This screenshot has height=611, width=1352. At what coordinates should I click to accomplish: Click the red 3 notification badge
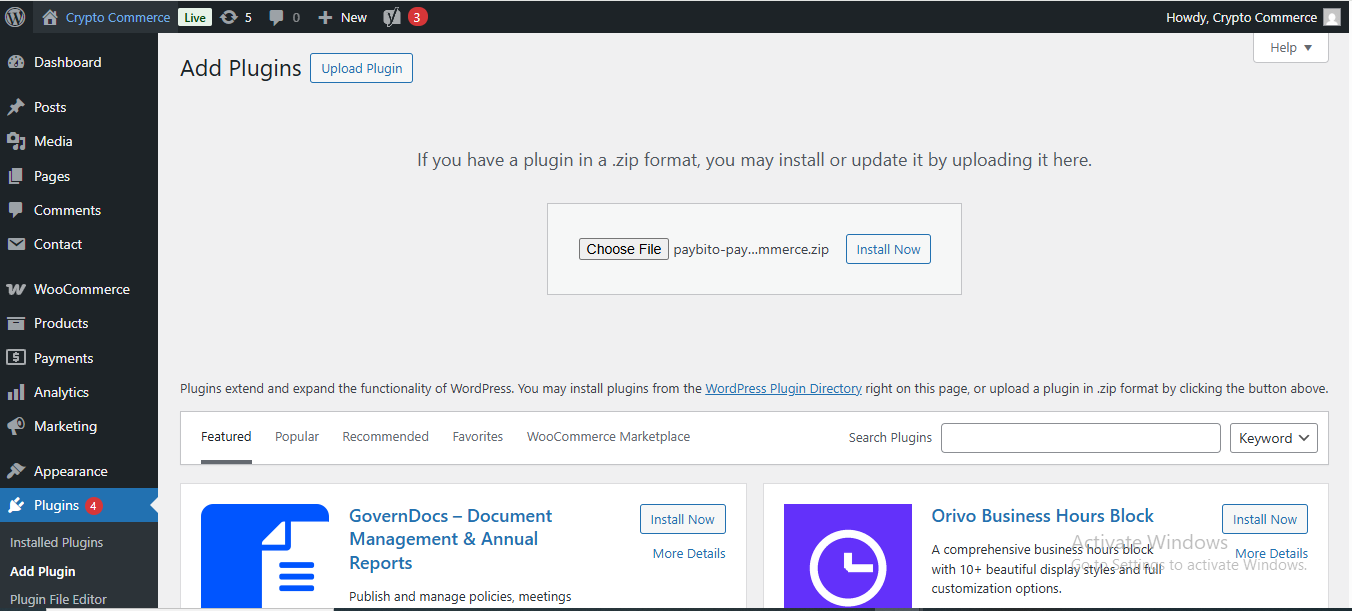coord(417,17)
